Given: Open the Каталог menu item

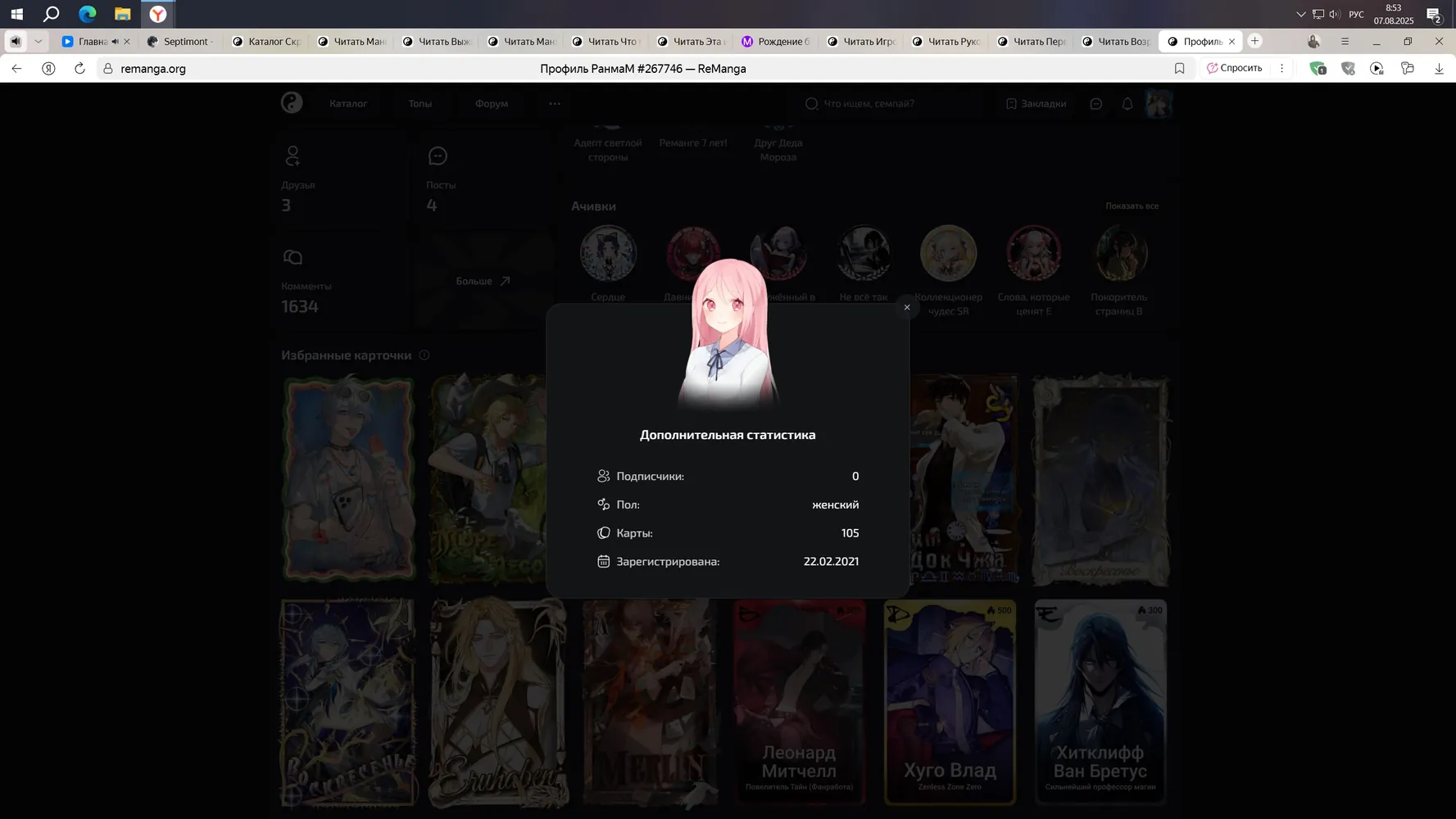Looking at the screenshot, I should (x=348, y=103).
